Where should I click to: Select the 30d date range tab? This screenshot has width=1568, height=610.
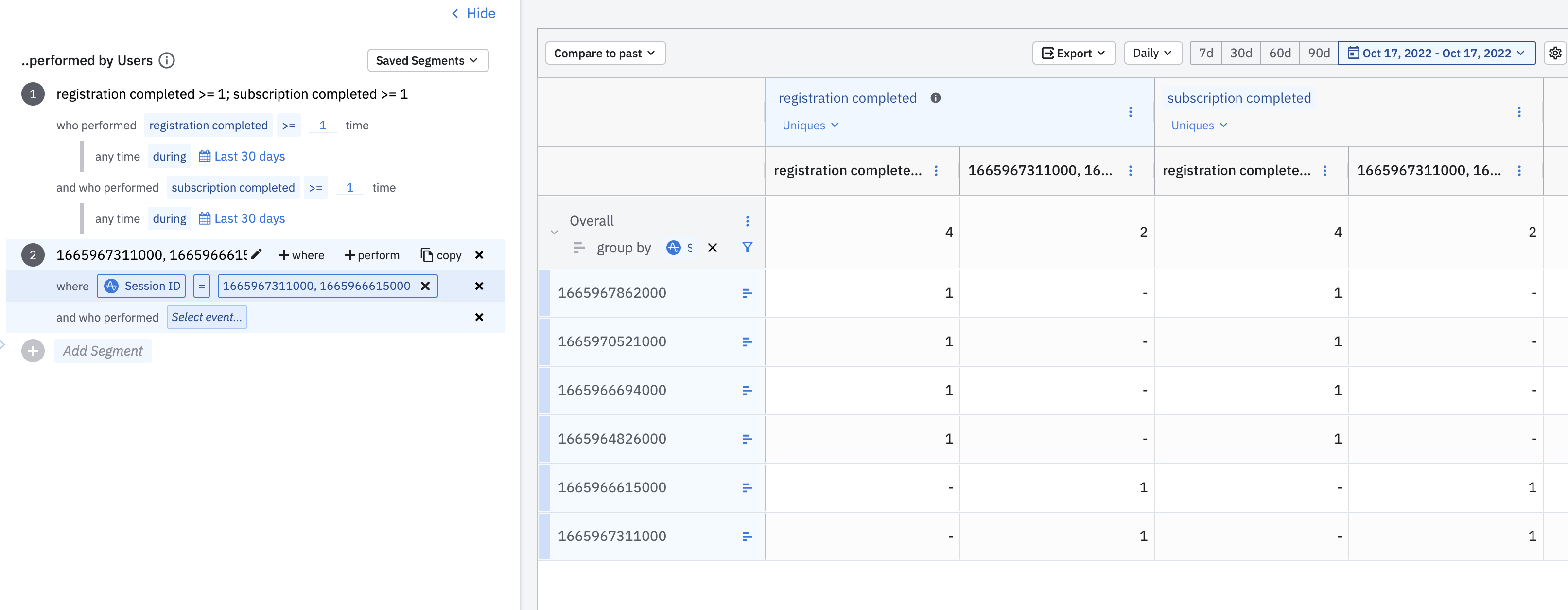click(x=1240, y=53)
